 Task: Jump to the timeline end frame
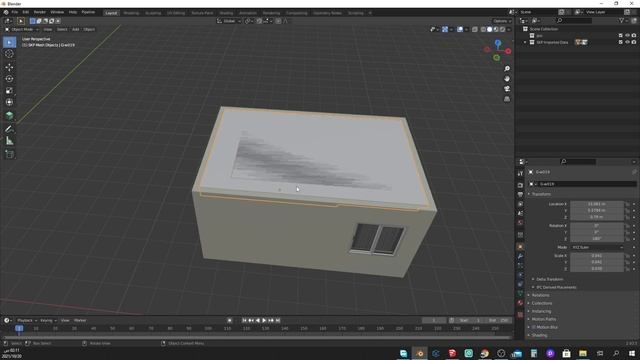point(278,320)
